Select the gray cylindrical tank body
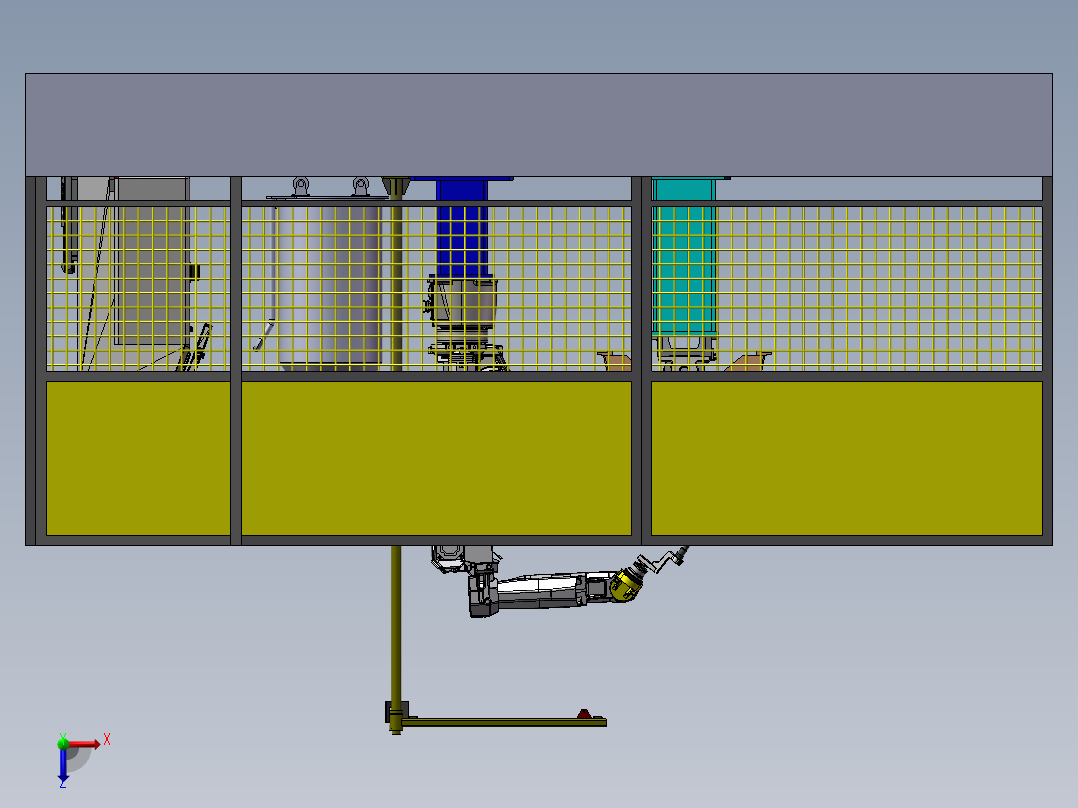The height and width of the screenshot is (808, 1078). [x=329, y=283]
